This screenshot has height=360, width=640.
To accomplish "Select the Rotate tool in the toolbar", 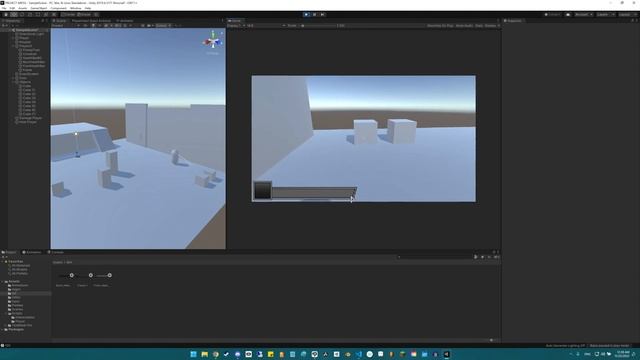I will 22,14.
